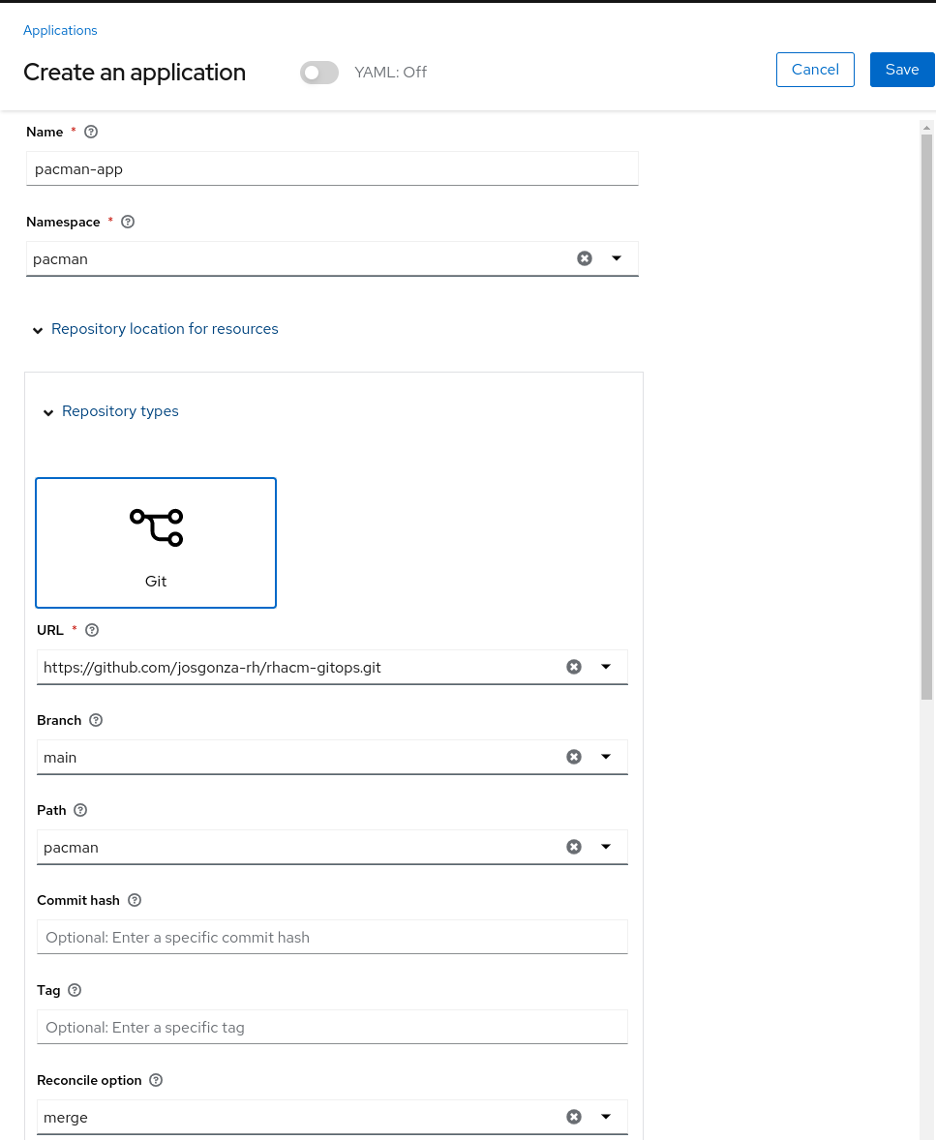Clear the repository URL value
Screen dimensions: 936x1140
pyautogui.click(x=574, y=667)
